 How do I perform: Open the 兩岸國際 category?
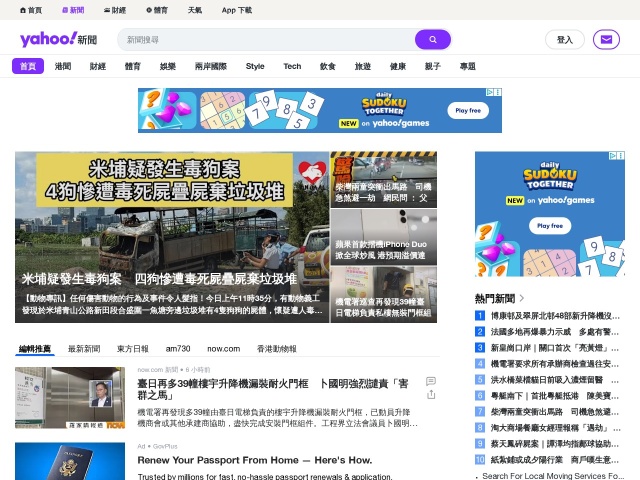tap(211, 66)
